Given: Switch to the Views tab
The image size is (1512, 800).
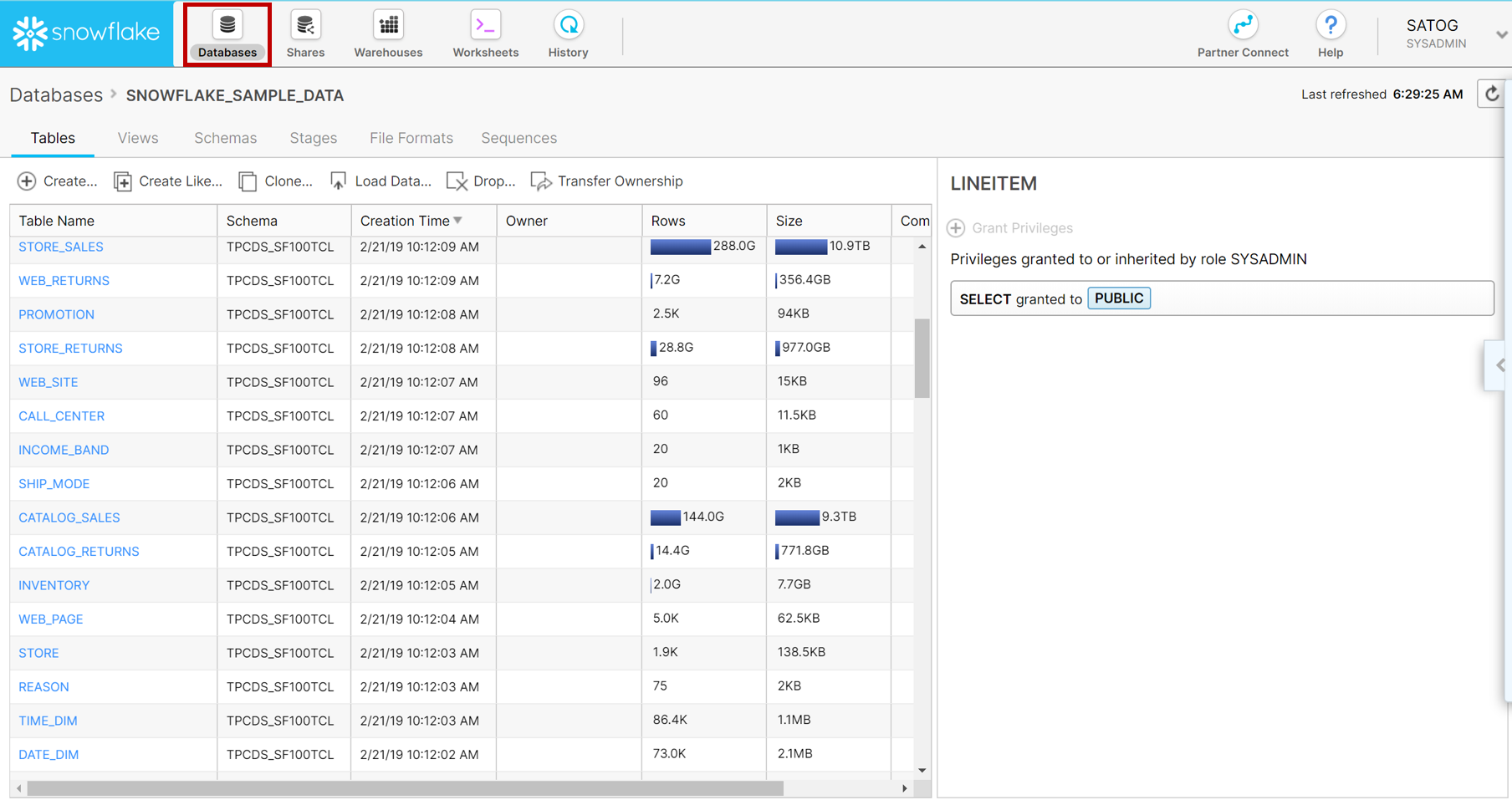Looking at the screenshot, I should (x=138, y=138).
